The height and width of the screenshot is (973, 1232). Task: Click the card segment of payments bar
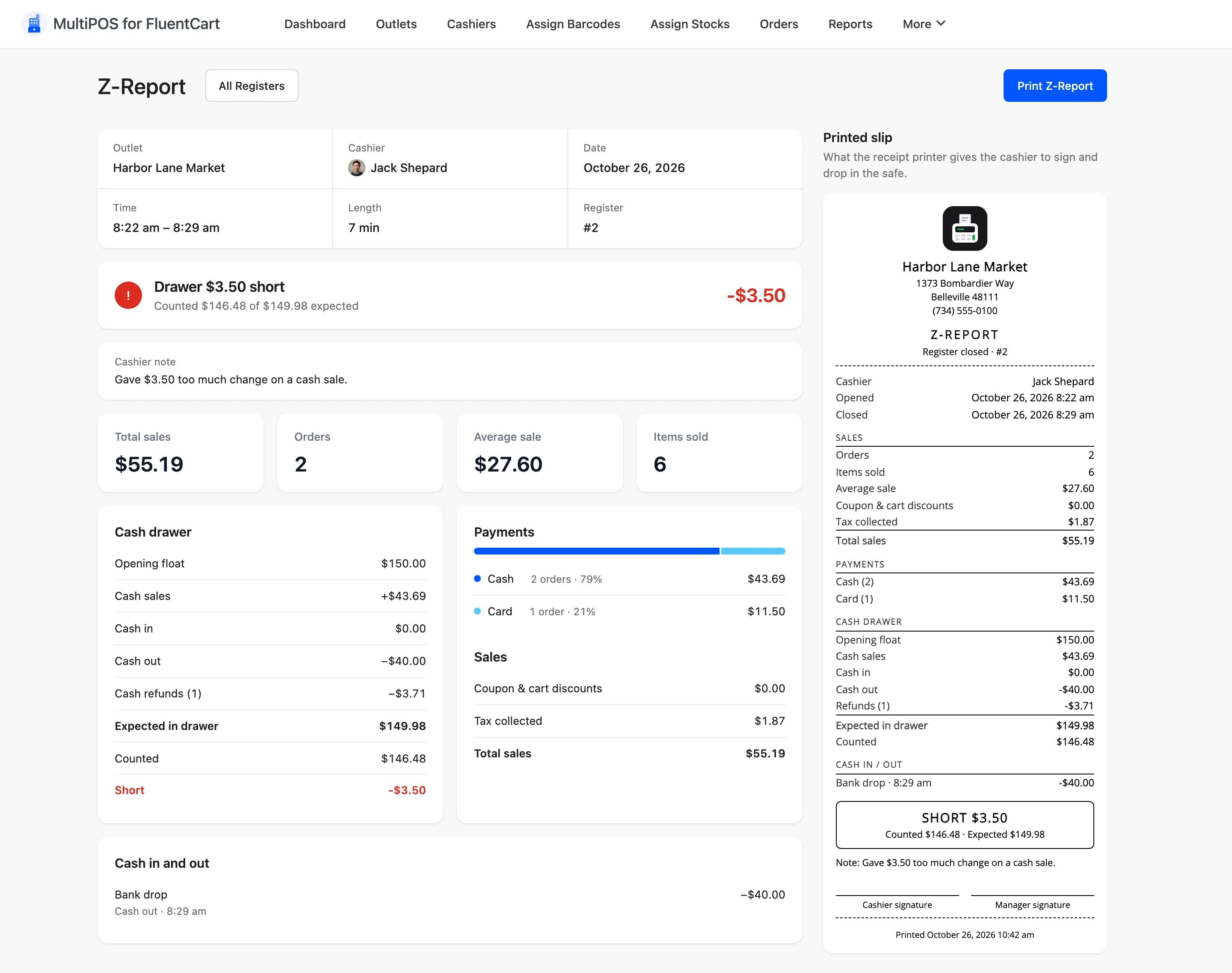coord(753,551)
